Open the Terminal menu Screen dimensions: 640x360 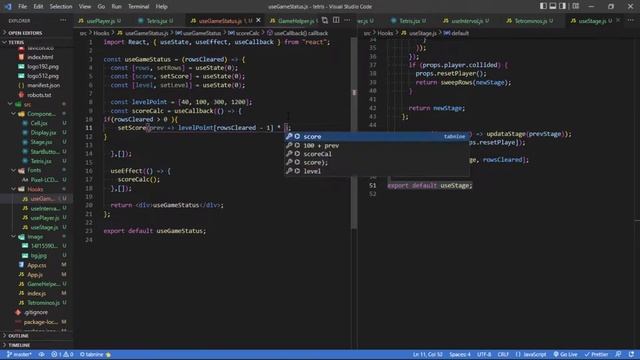coord(139,7)
